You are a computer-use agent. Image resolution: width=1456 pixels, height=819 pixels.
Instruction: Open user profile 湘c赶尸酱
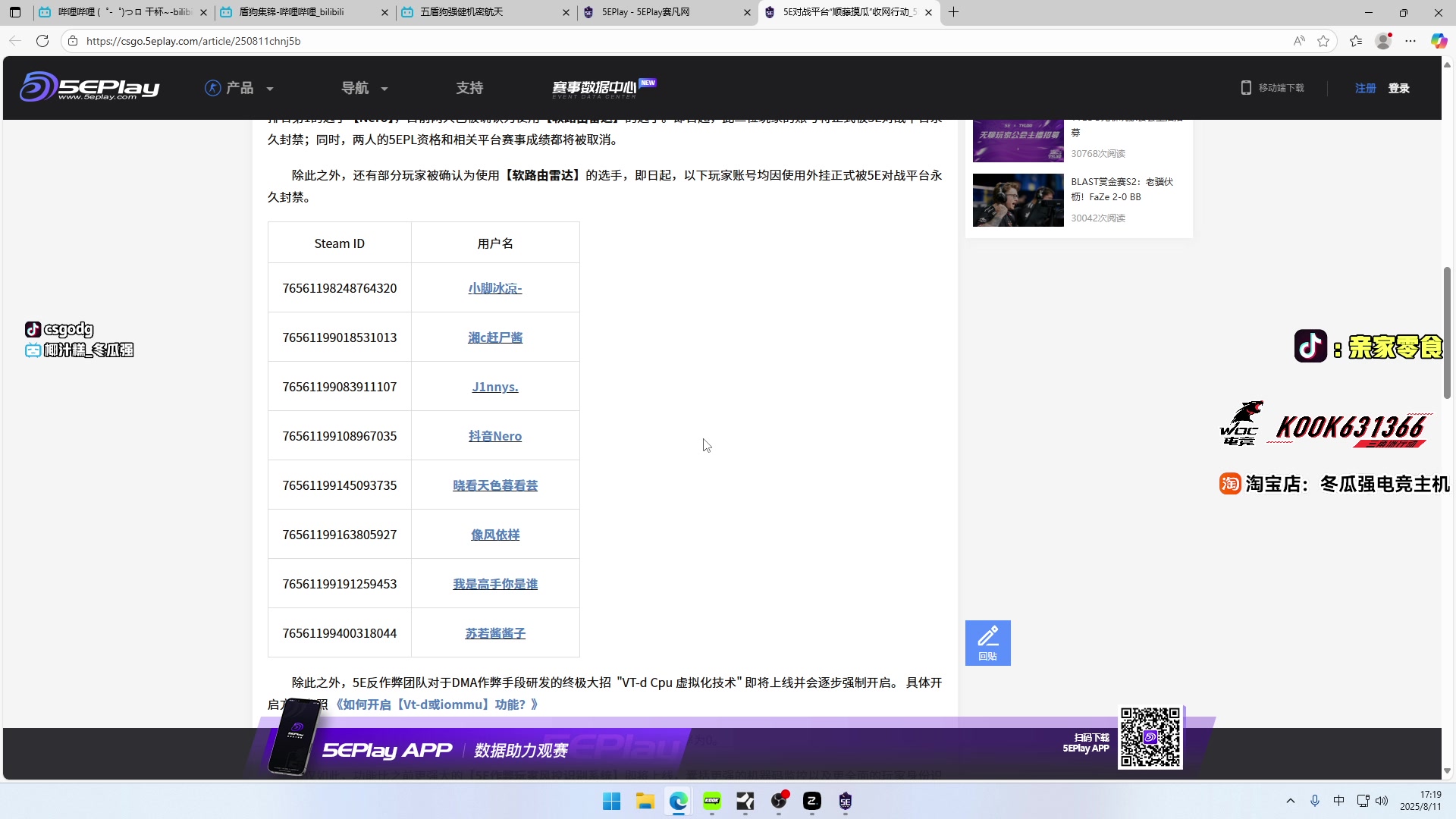[x=495, y=337]
